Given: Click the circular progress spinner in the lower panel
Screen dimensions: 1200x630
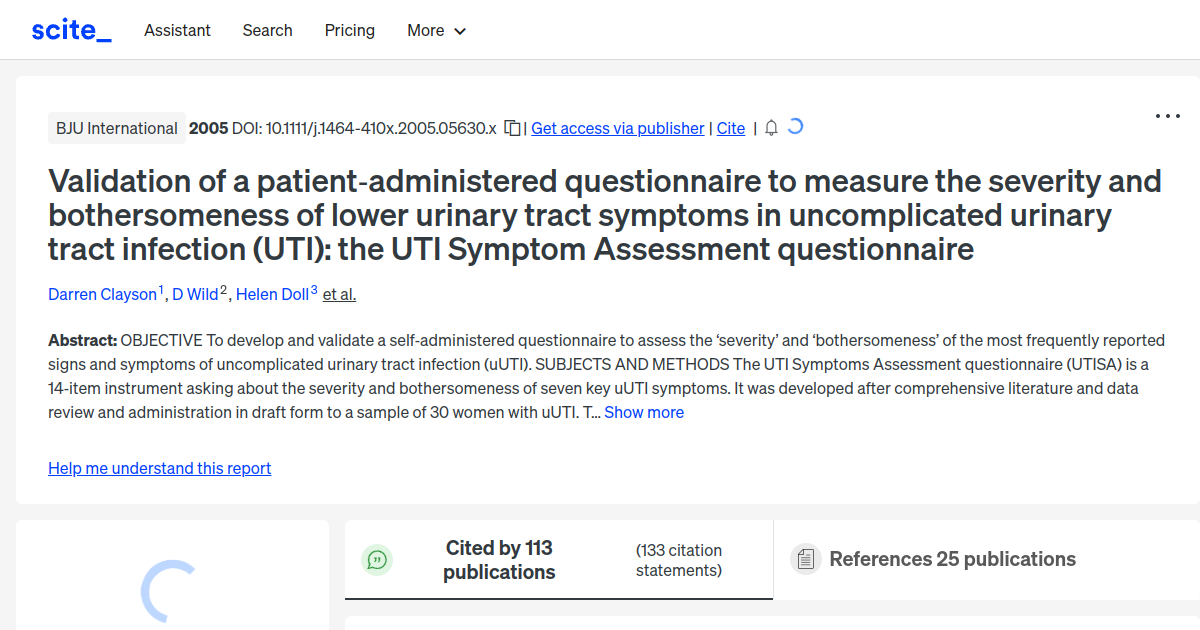Looking at the screenshot, I should tap(172, 590).
